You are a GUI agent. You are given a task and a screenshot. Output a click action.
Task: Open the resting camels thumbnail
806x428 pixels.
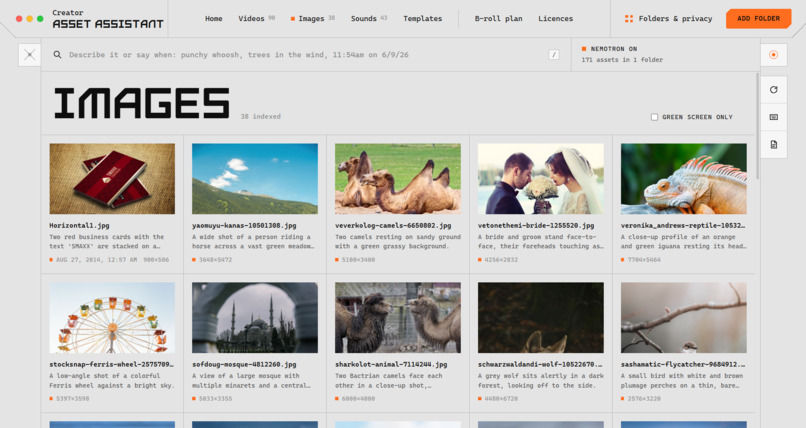tap(398, 178)
